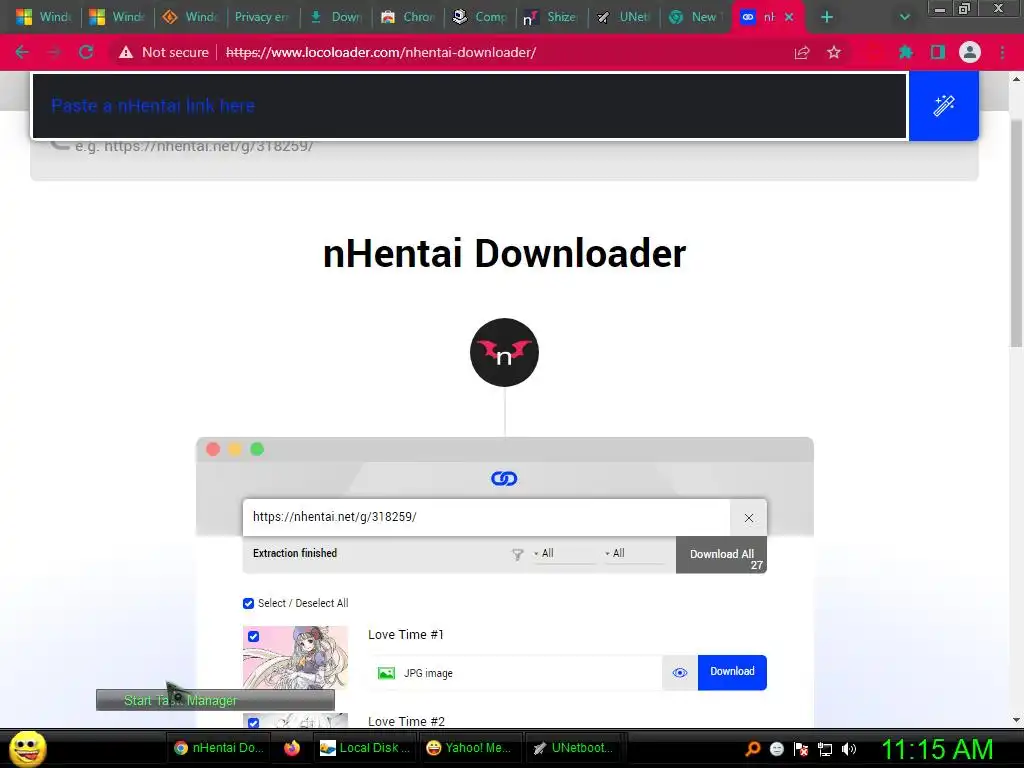Viewport: 1024px width, 768px height.
Task: Switch to the Comp tab
Action: (x=479, y=17)
